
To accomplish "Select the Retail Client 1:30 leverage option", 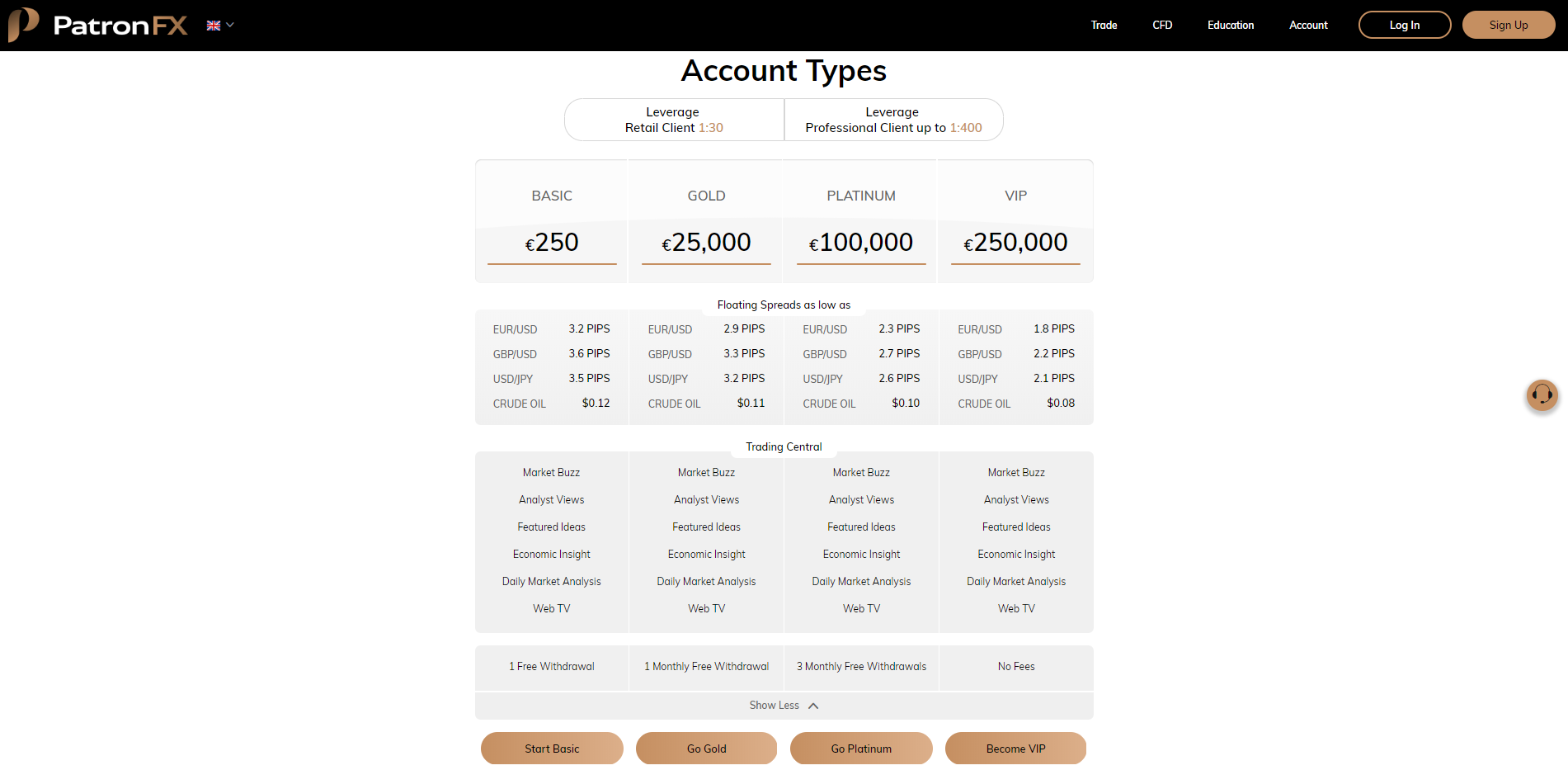I will (x=673, y=120).
